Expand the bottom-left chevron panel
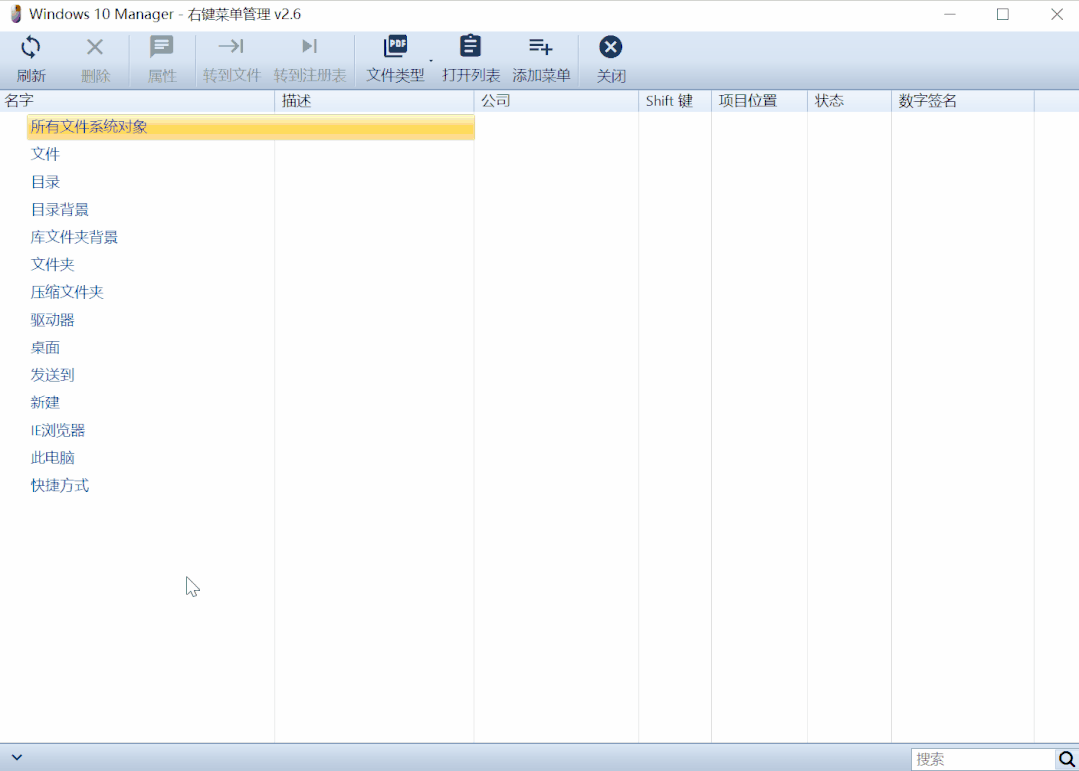The width and height of the screenshot is (1079, 771). point(17,757)
